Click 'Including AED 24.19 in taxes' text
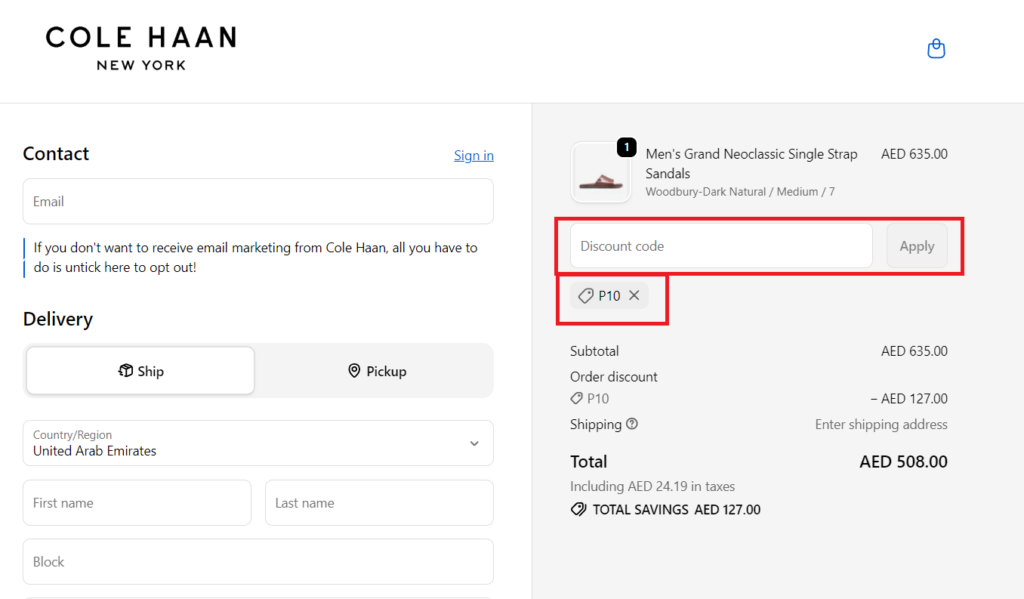Image resolution: width=1024 pixels, height=599 pixels. [652, 486]
